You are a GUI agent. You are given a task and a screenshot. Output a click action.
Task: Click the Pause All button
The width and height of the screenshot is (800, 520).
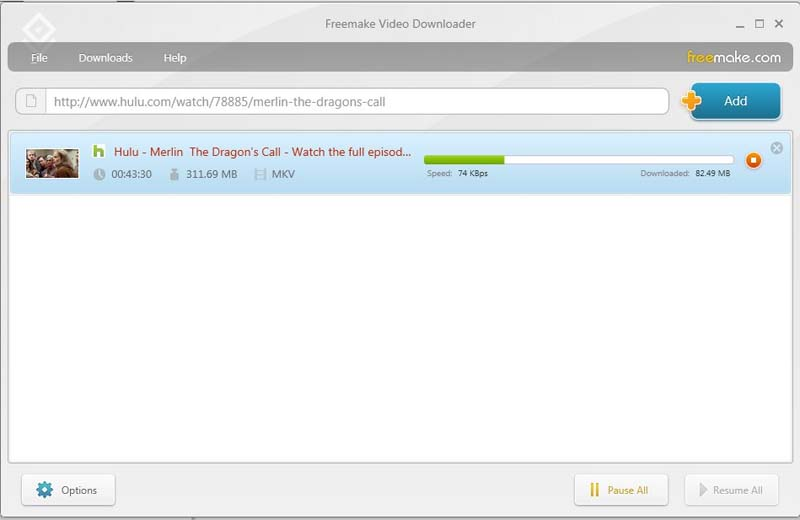click(x=621, y=490)
